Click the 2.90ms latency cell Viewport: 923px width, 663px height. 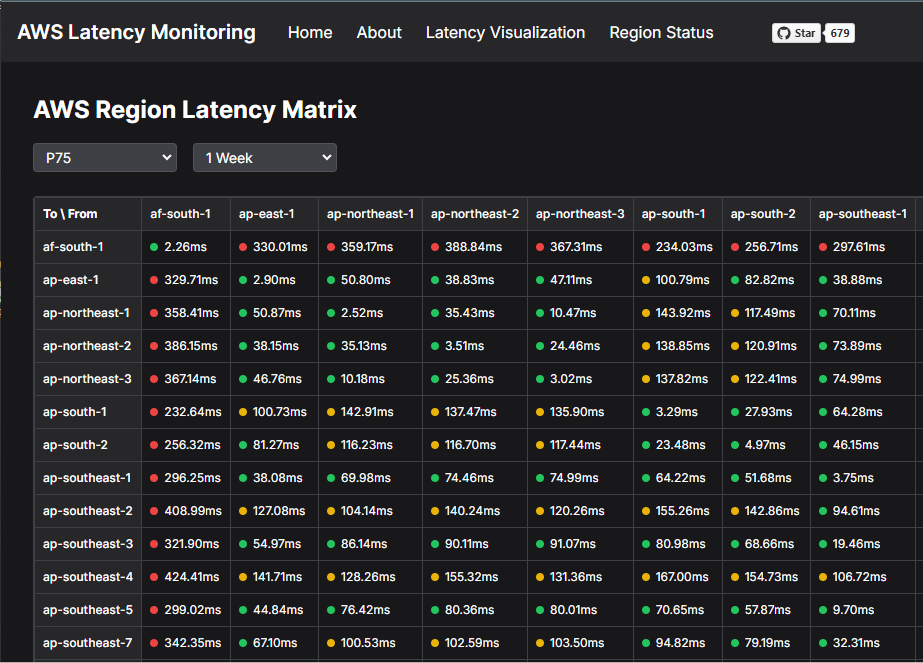274,280
